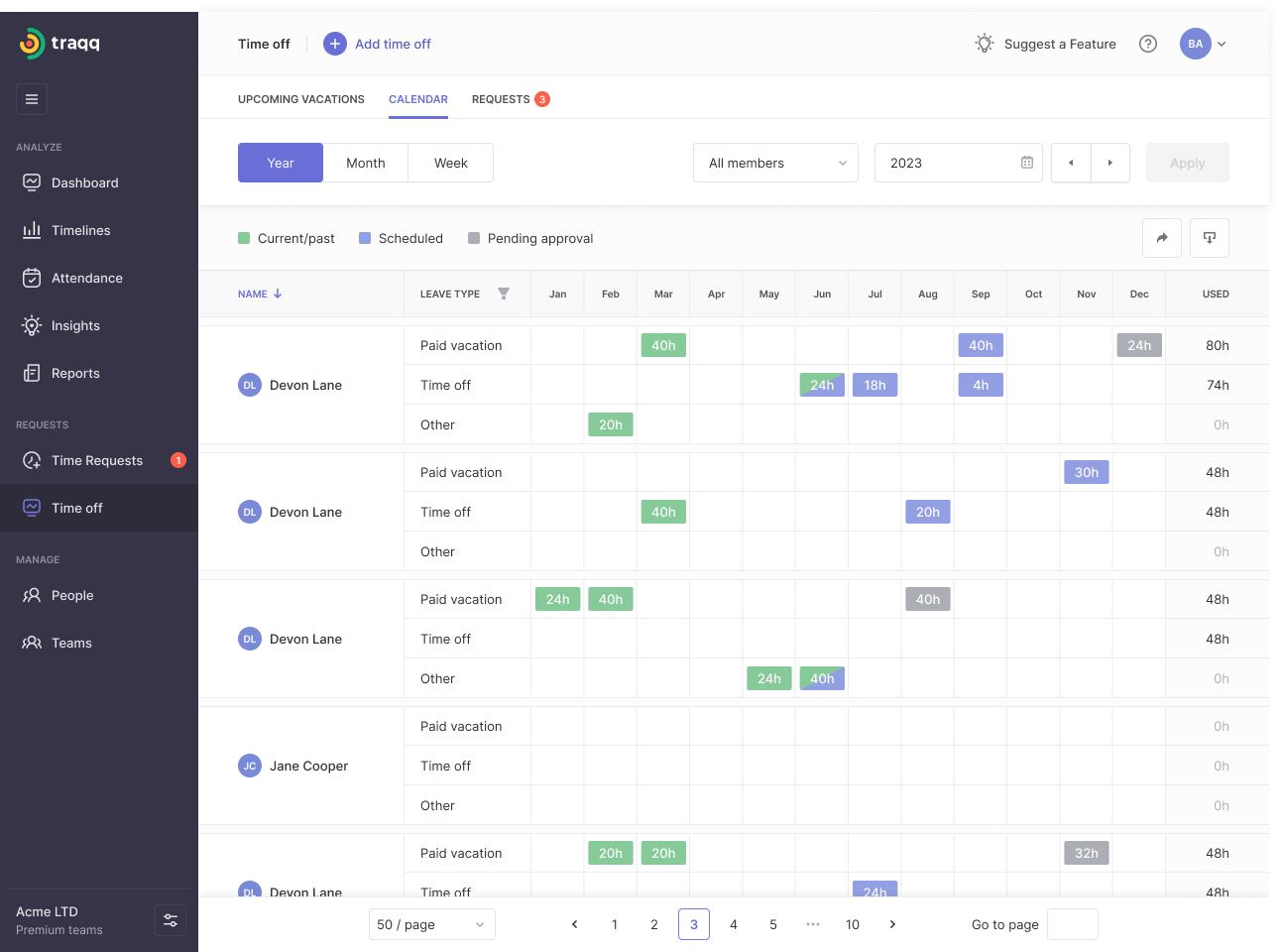Switch calendar view to Week

pos(450,163)
